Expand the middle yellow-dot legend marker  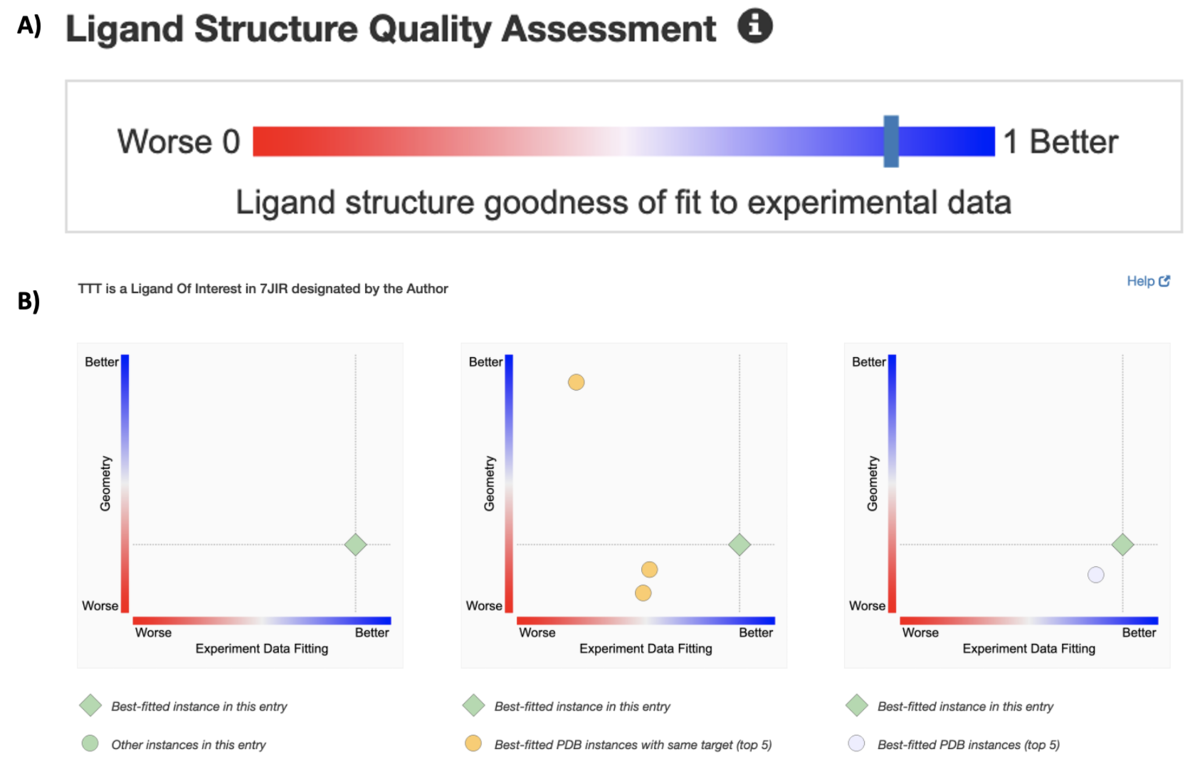point(472,744)
